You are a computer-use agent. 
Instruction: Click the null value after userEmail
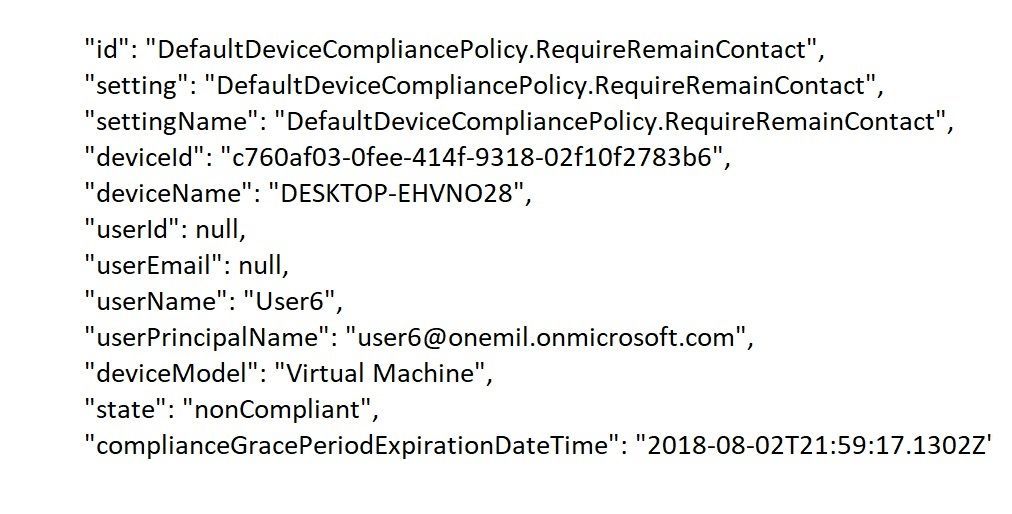[x=261, y=266]
